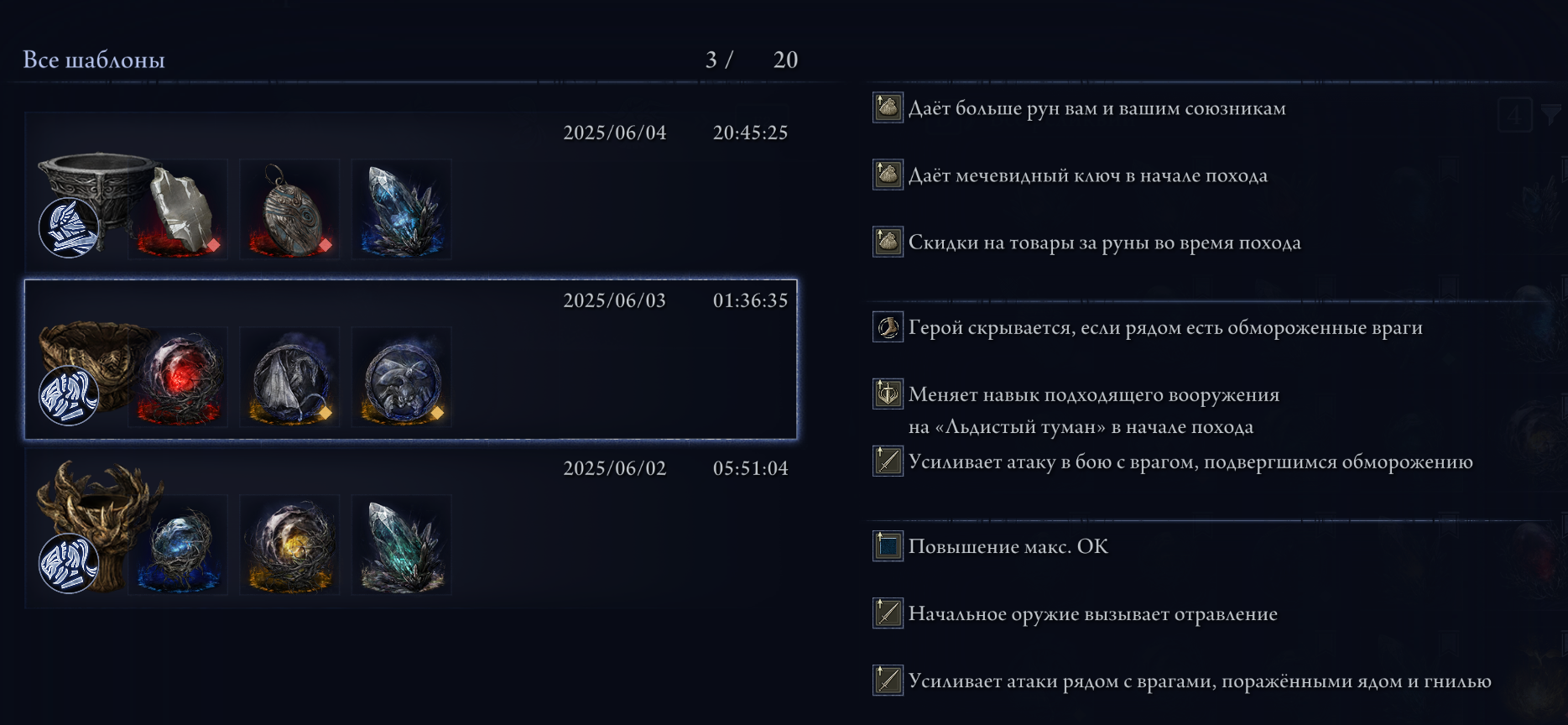Click the character emblem badge on 2025/06/04 template
Image resolution: width=1568 pixels, height=725 pixels.
[69, 227]
